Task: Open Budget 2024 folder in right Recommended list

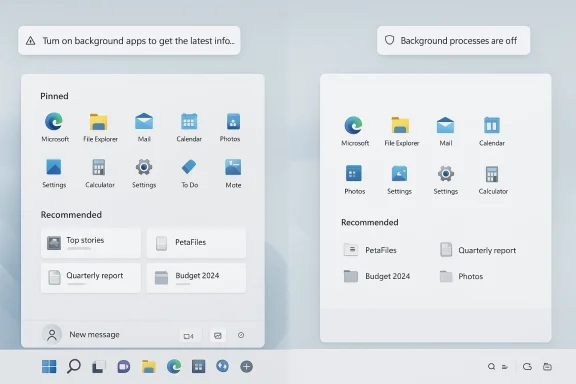Action: point(377,276)
